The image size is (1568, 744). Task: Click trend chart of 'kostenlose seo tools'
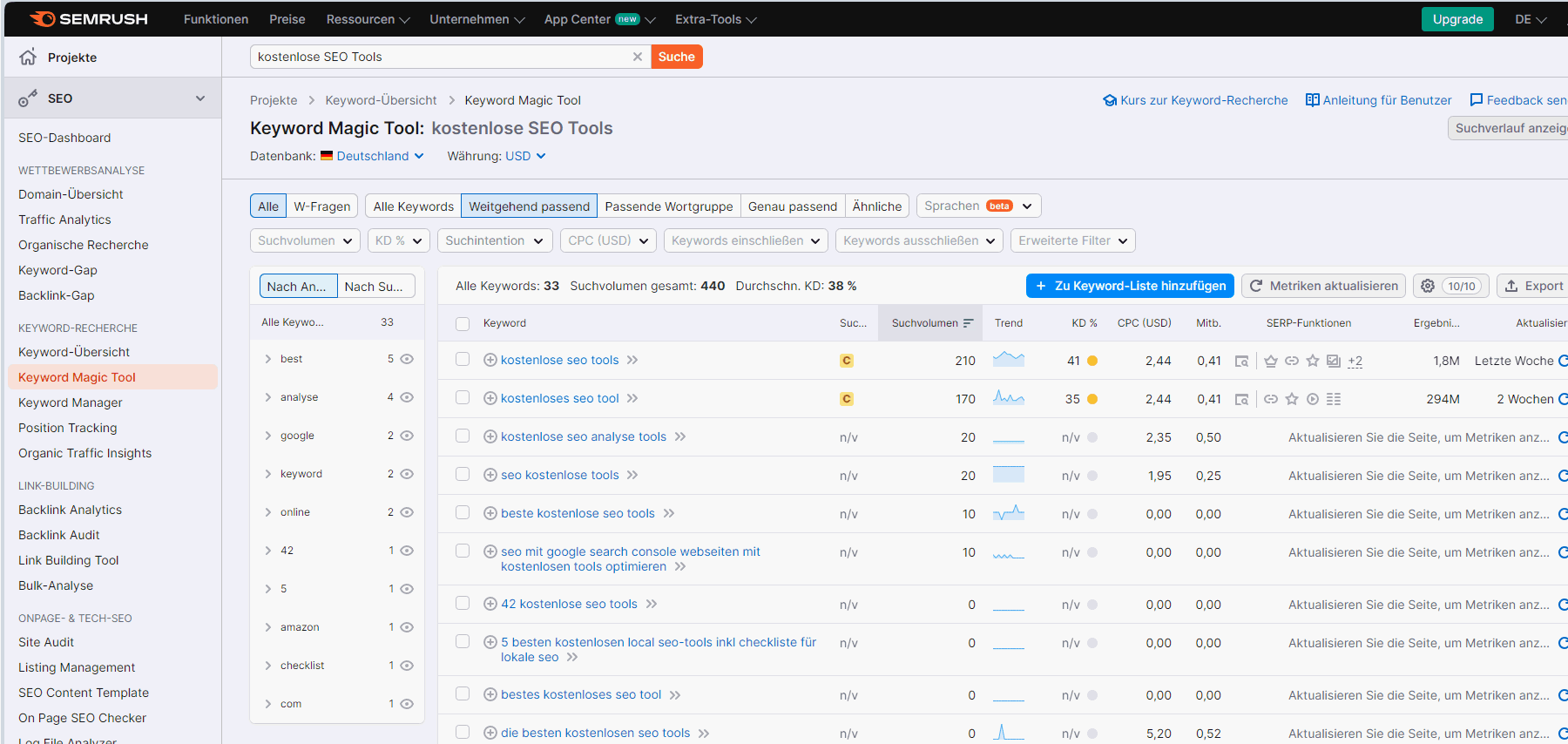(x=1009, y=359)
